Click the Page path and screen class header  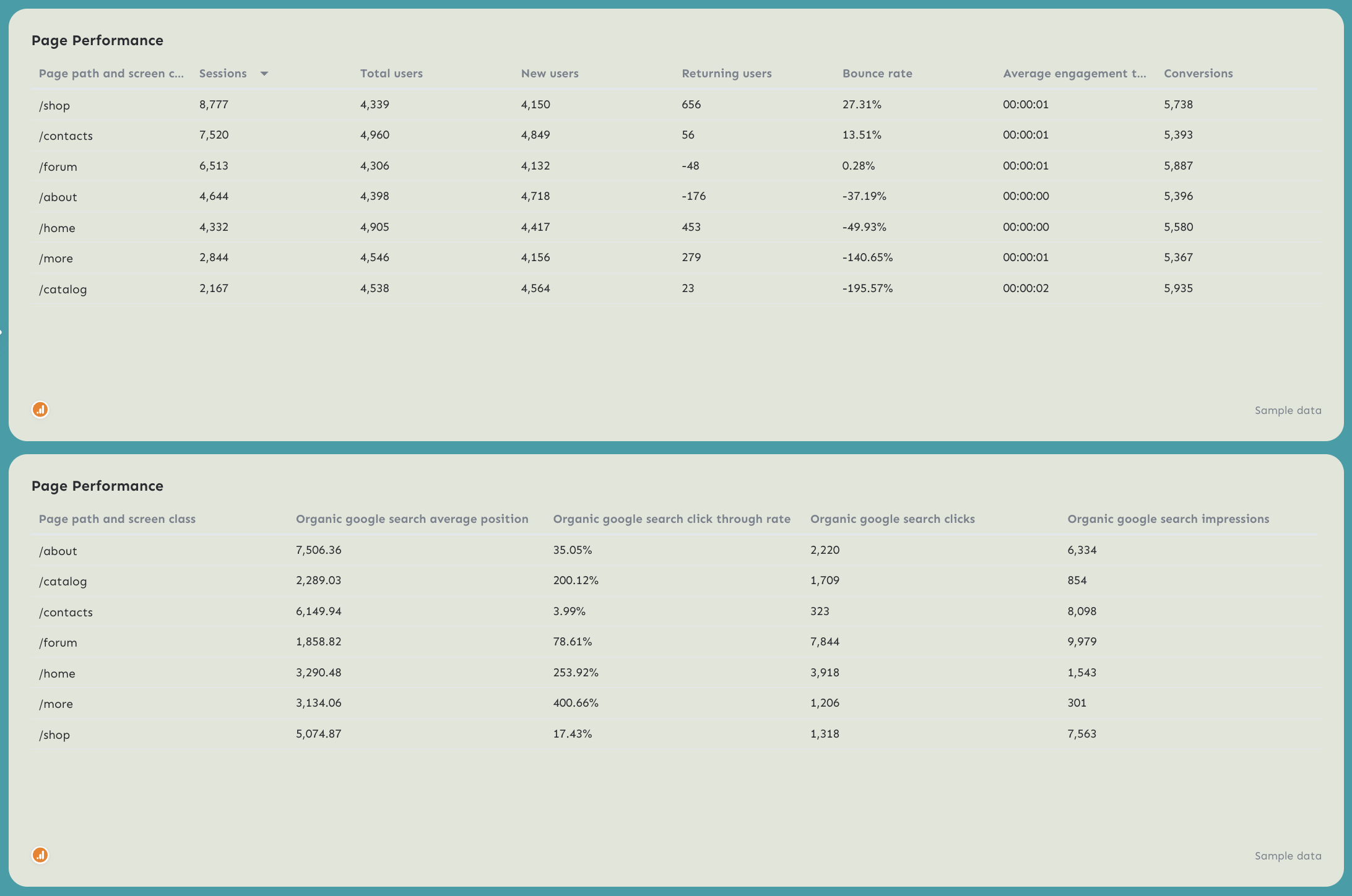click(x=117, y=519)
